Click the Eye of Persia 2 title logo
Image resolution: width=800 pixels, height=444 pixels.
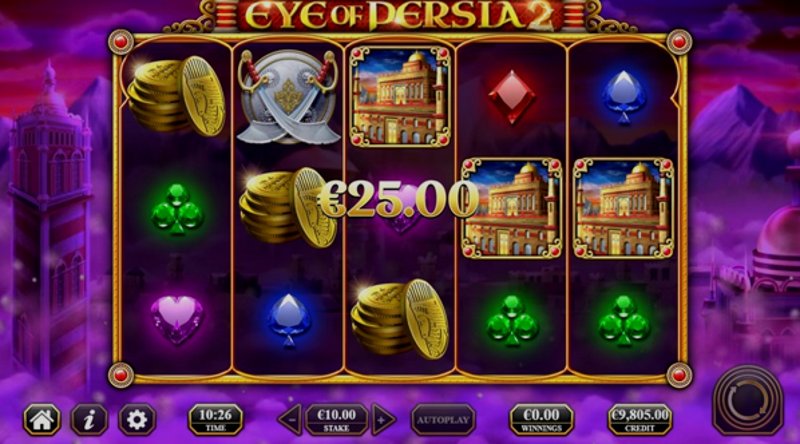point(399,16)
